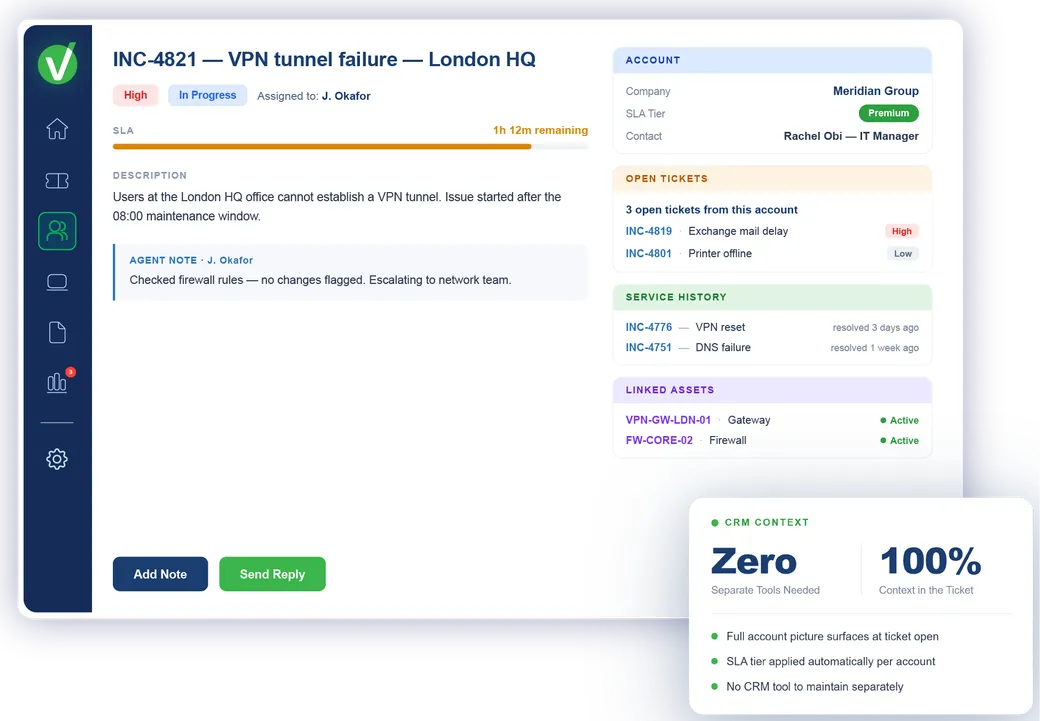Screen dimensions: 1040x721
Task: Click the Zero statistic in CRM card
Action: [753, 562]
